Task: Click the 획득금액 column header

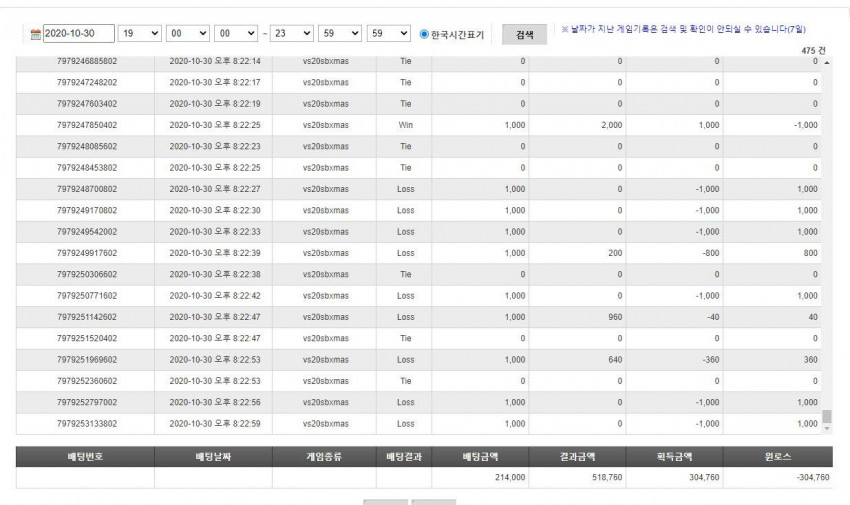Action: 674,457
